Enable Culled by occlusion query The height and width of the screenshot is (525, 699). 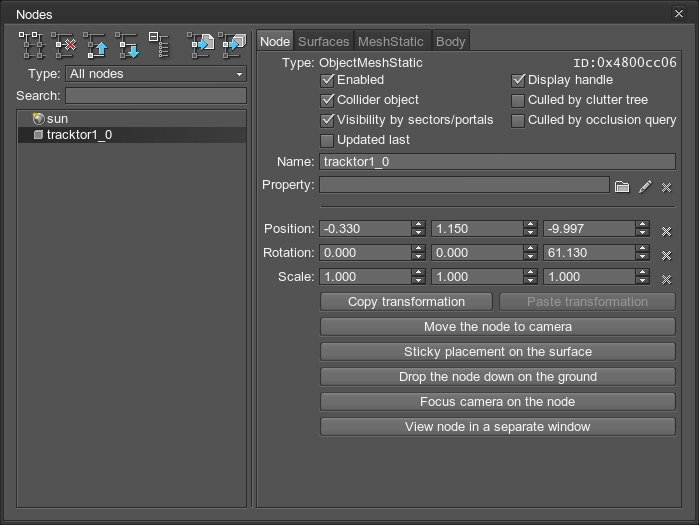click(x=518, y=120)
